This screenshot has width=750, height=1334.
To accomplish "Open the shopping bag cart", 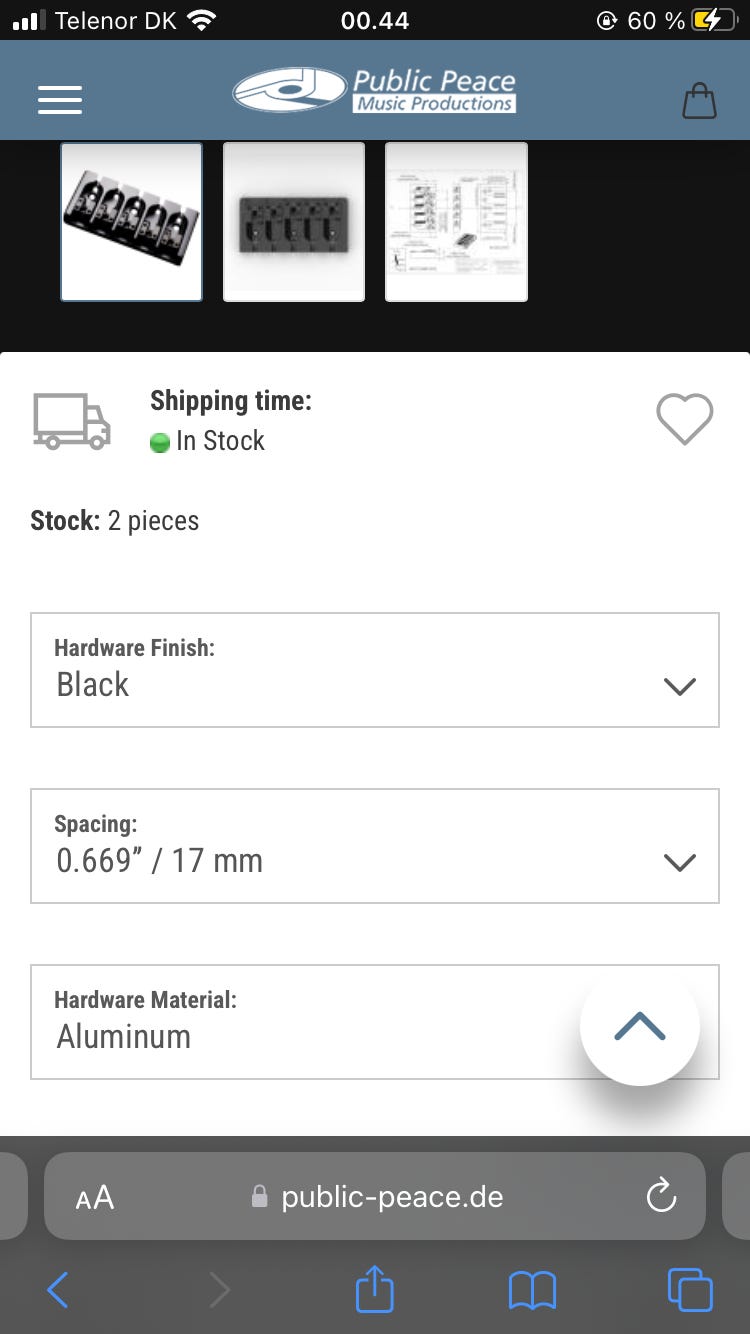I will tap(699, 100).
